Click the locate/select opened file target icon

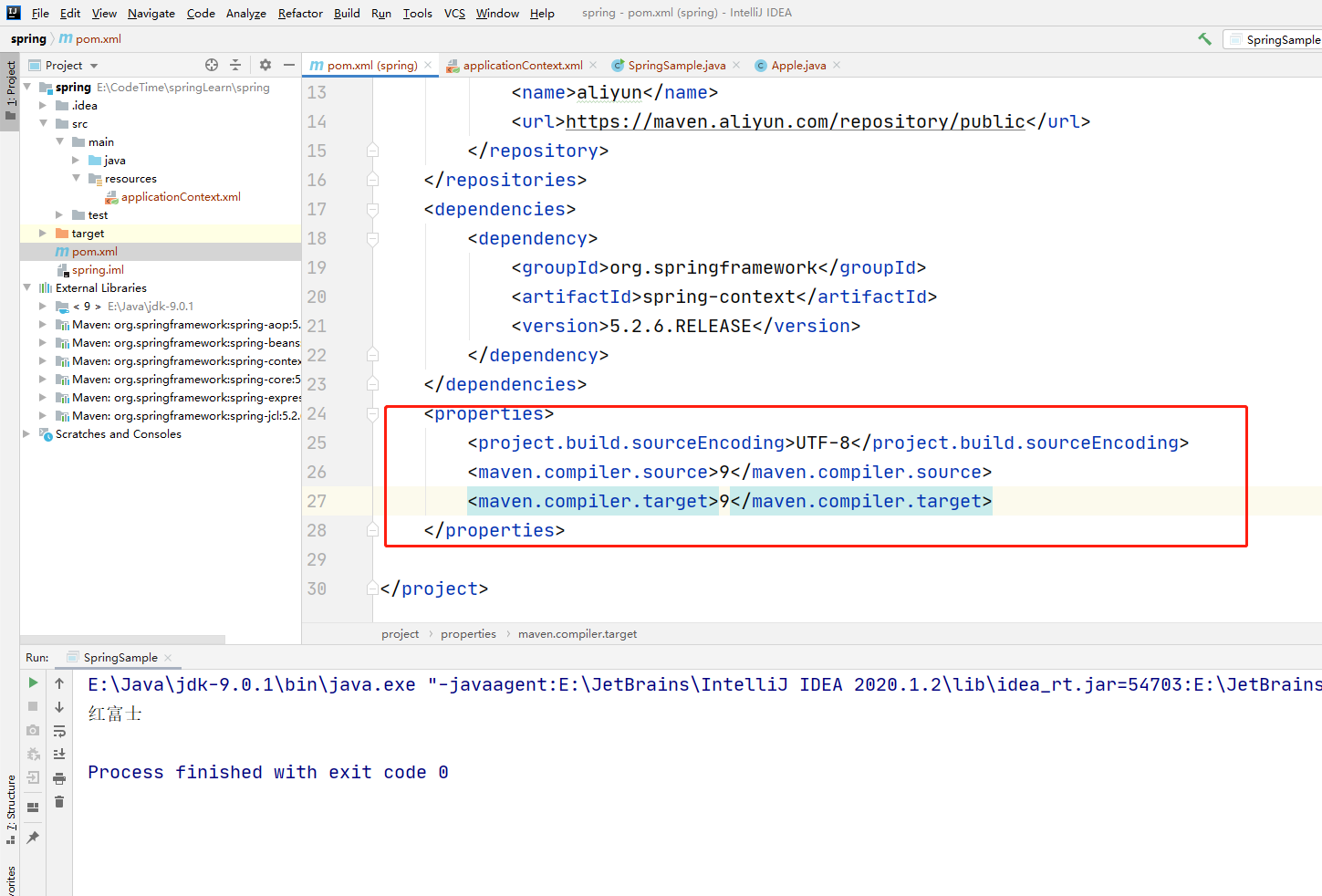pyautogui.click(x=212, y=65)
